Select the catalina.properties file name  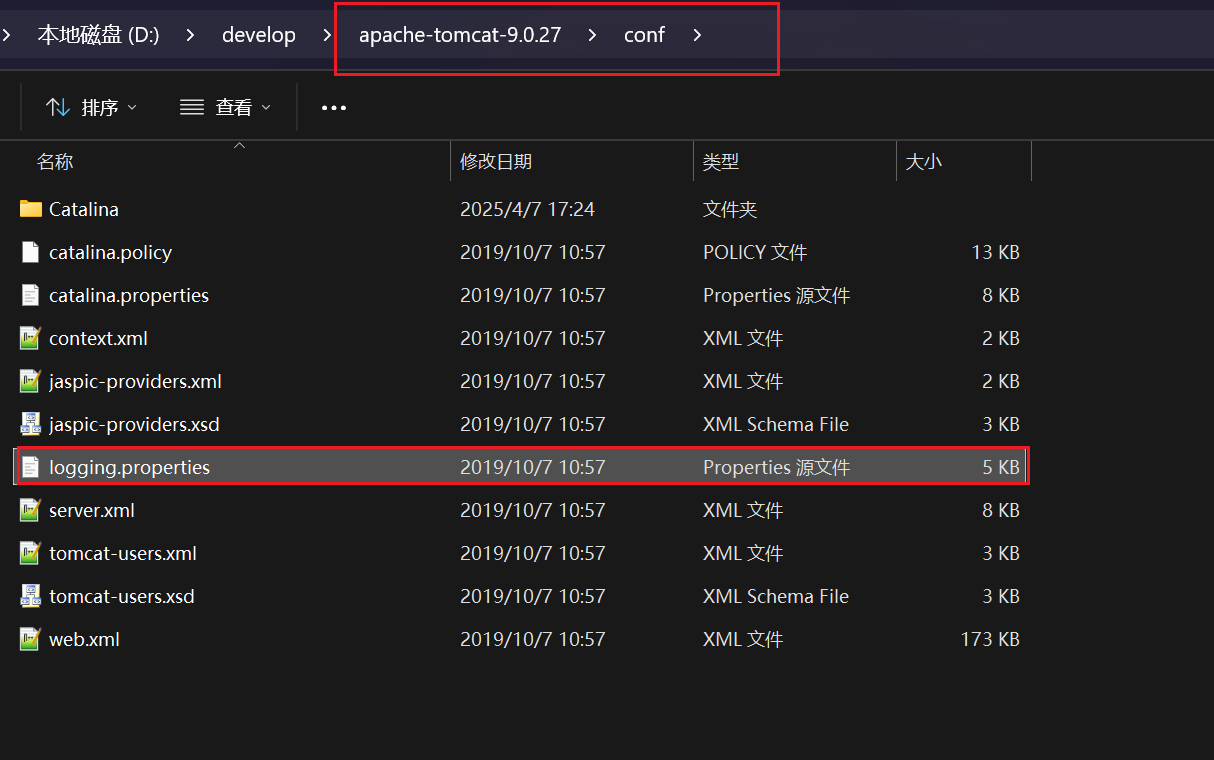pos(129,295)
